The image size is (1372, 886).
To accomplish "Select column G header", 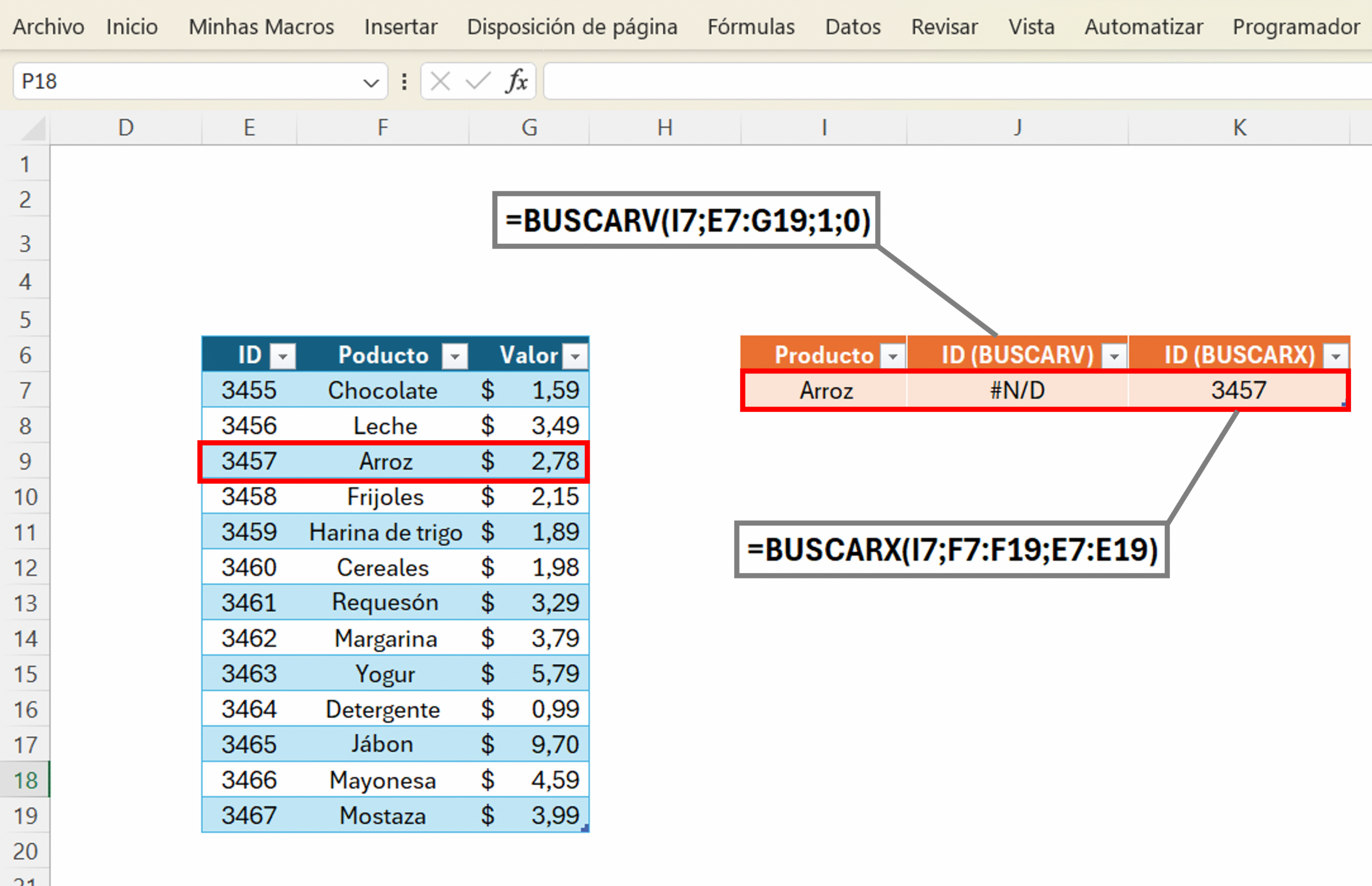I will pos(530,127).
